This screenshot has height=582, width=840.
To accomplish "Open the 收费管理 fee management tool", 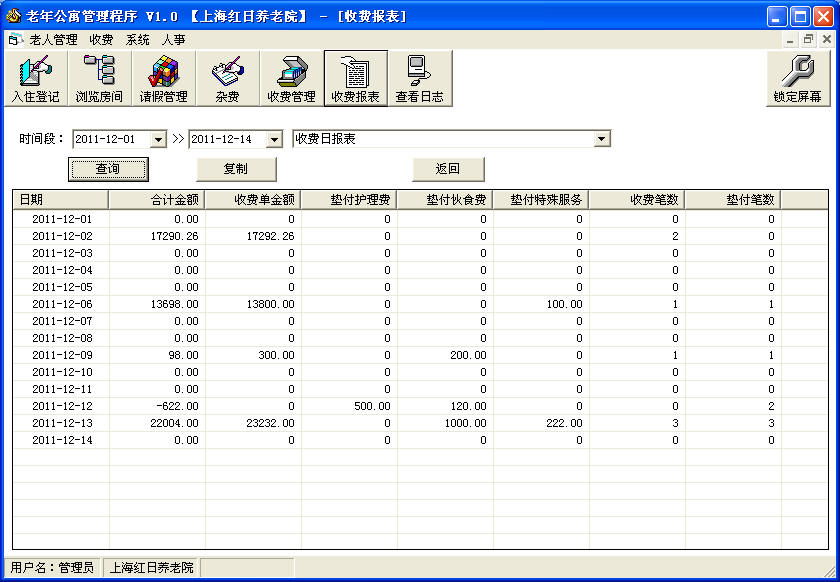I will [x=291, y=78].
